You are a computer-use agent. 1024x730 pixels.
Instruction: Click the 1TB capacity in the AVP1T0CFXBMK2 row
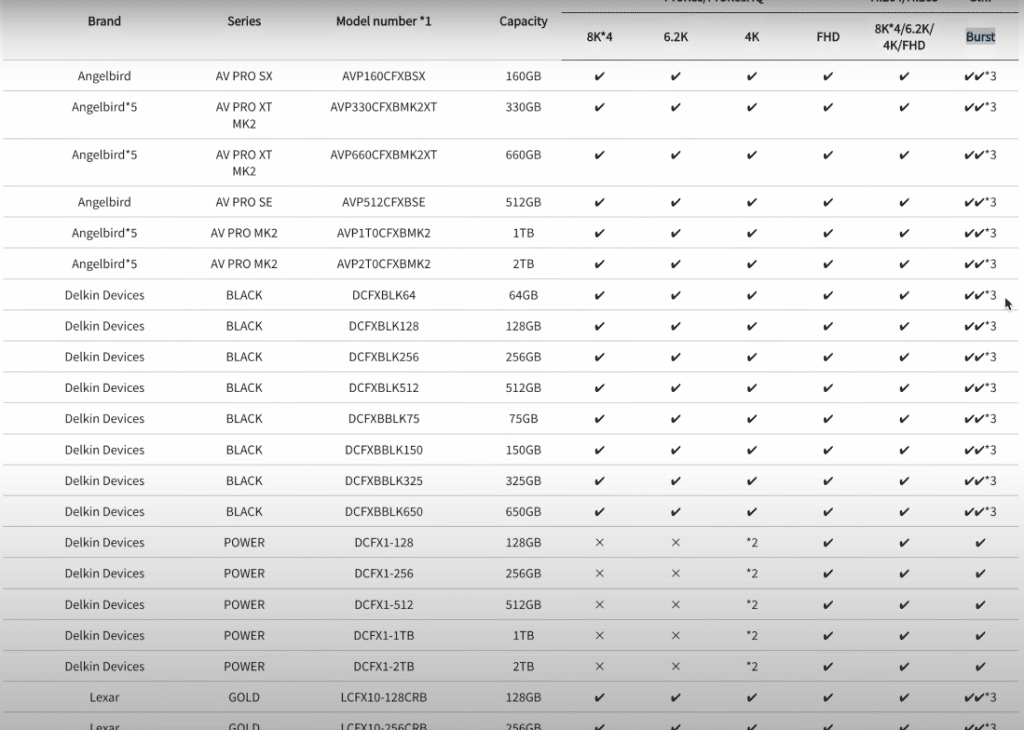click(523, 233)
